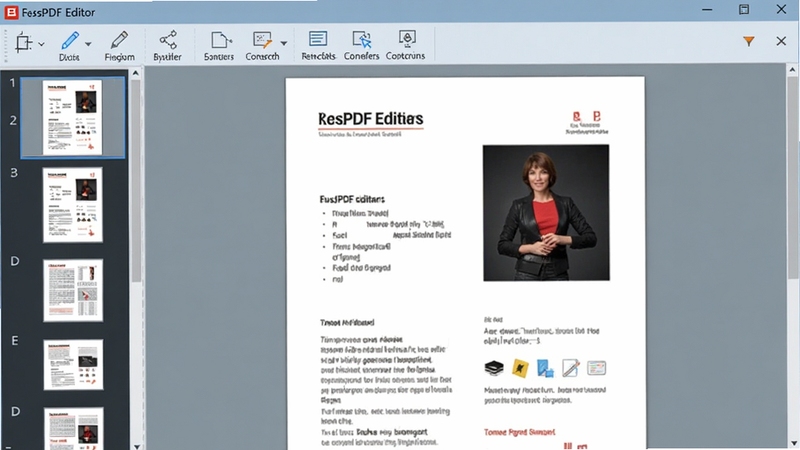Open the thumbnail labeled E
Screen dimensions: 800x450
(73, 365)
